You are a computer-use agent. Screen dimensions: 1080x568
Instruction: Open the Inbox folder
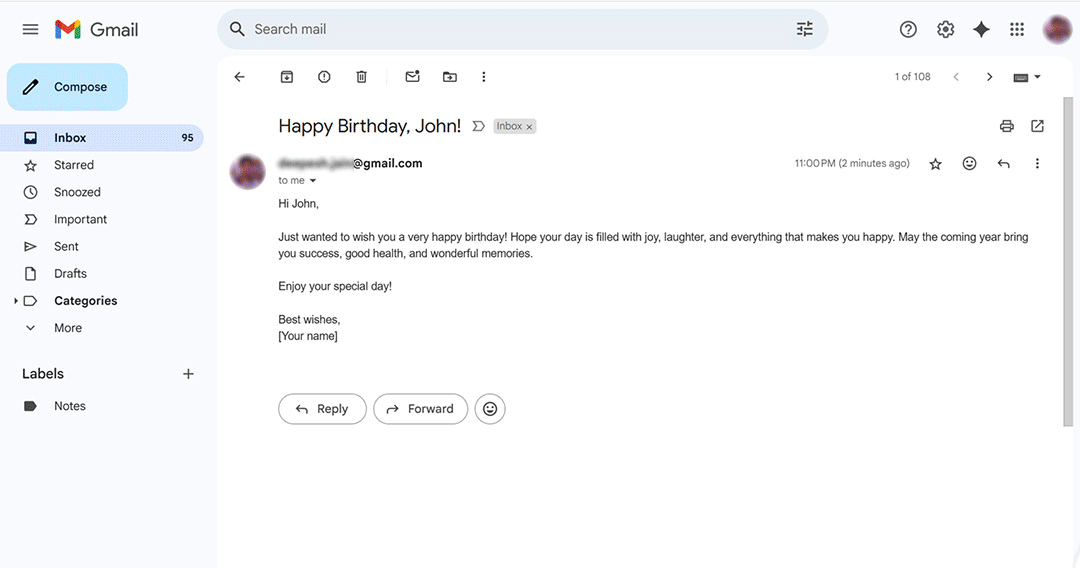(x=102, y=138)
